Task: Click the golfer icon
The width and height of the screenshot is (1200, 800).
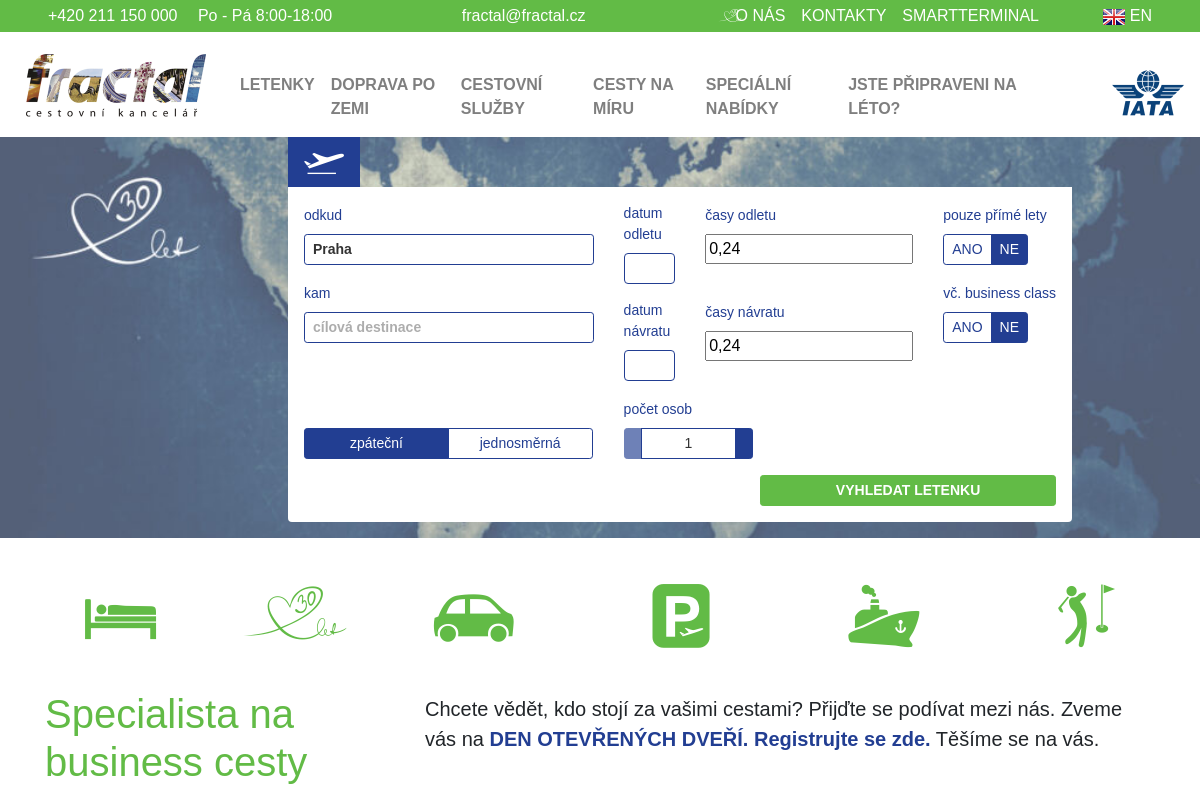Action: (1085, 615)
